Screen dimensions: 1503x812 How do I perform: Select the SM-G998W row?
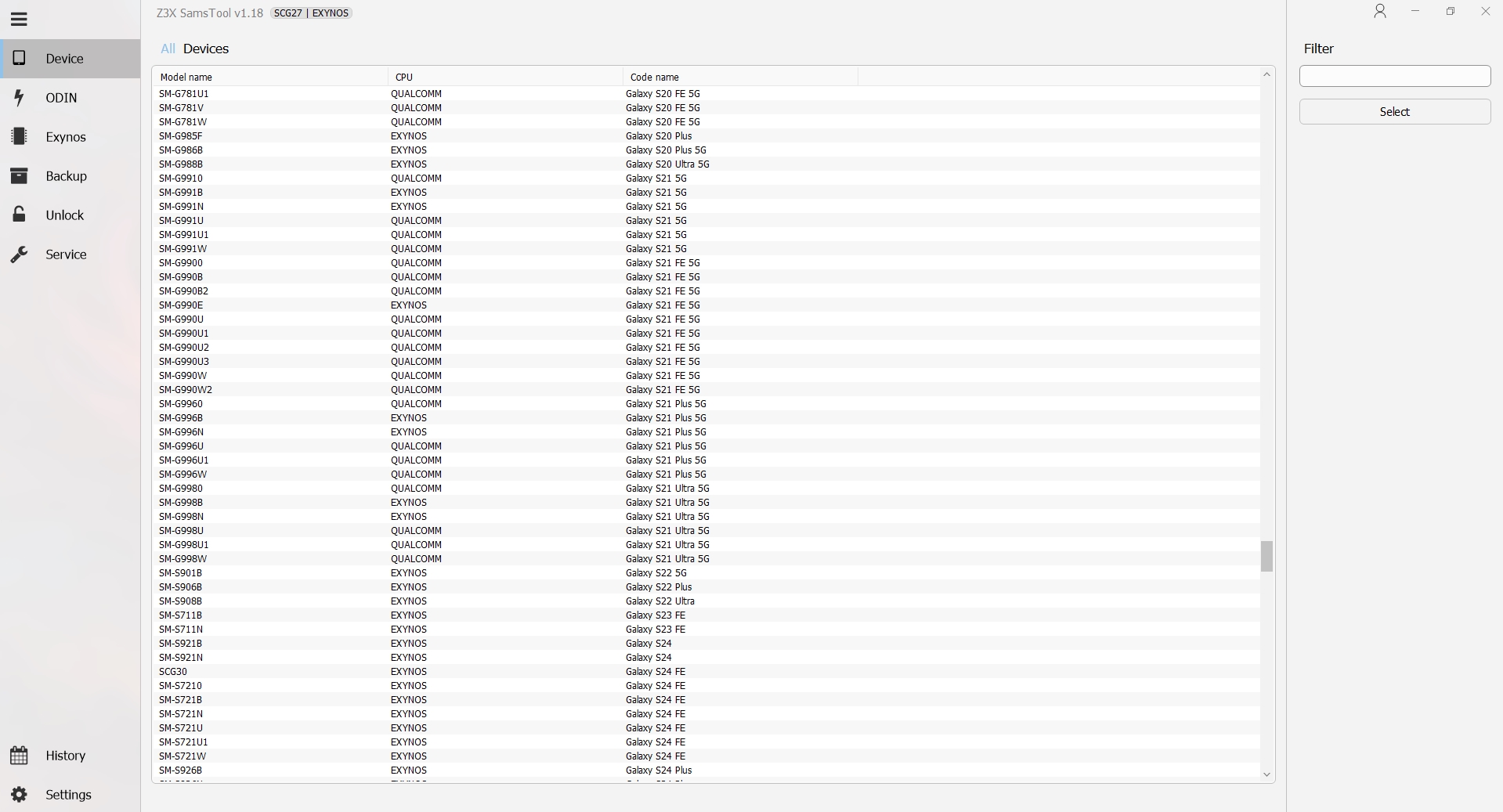pos(706,559)
